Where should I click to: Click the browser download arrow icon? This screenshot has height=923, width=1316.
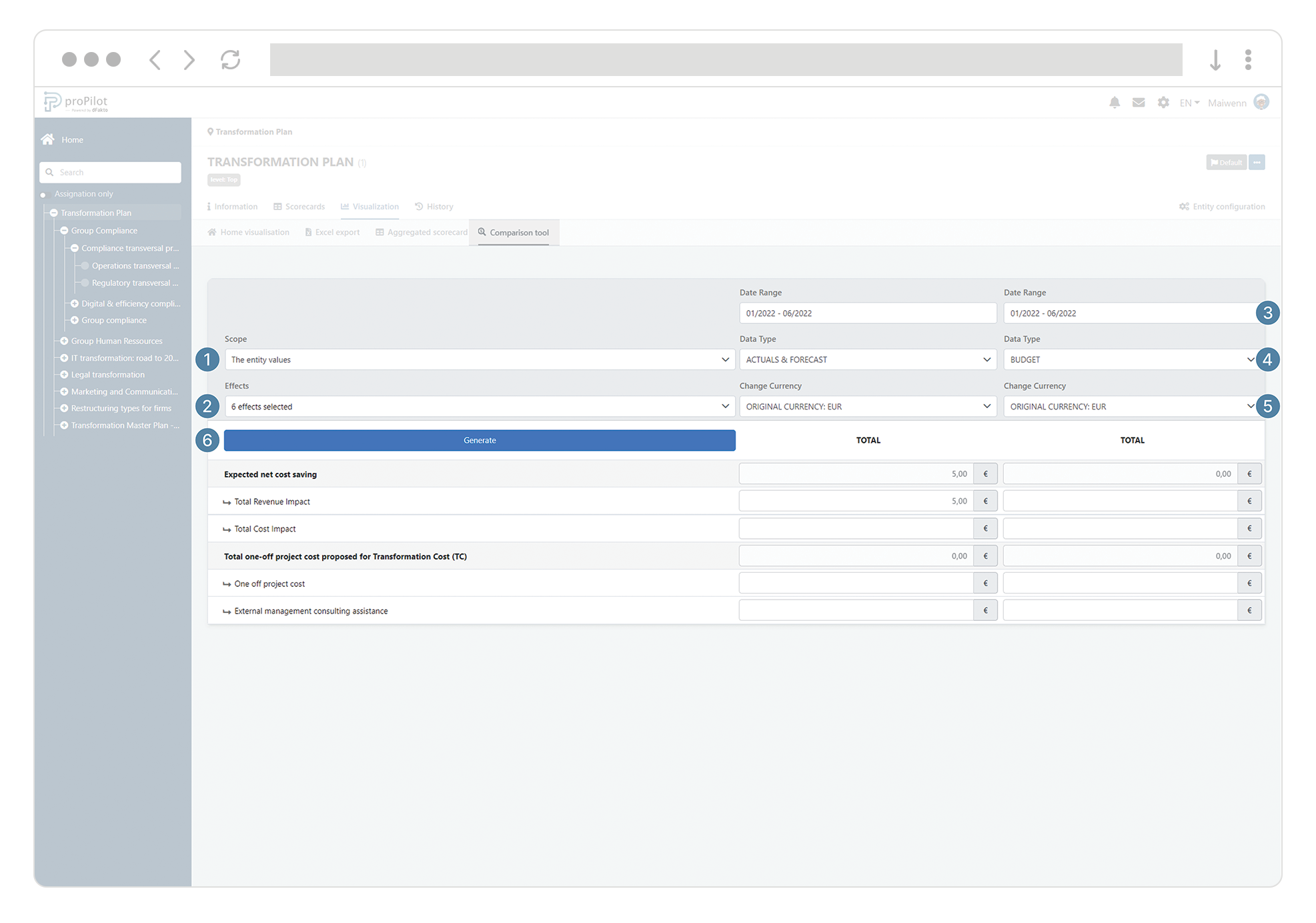tap(1215, 60)
